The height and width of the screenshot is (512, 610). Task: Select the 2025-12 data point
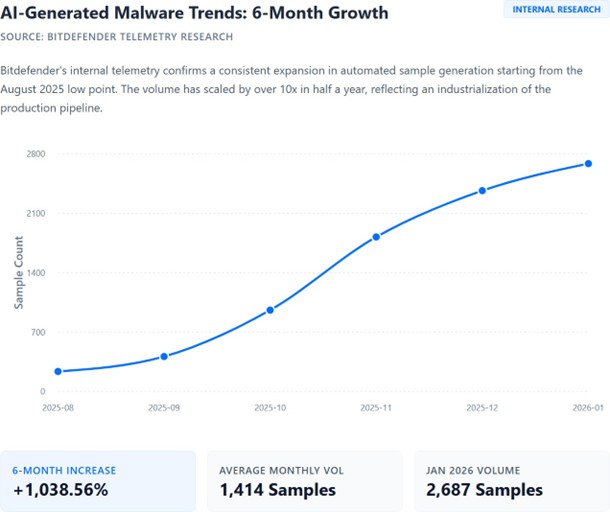482,190
